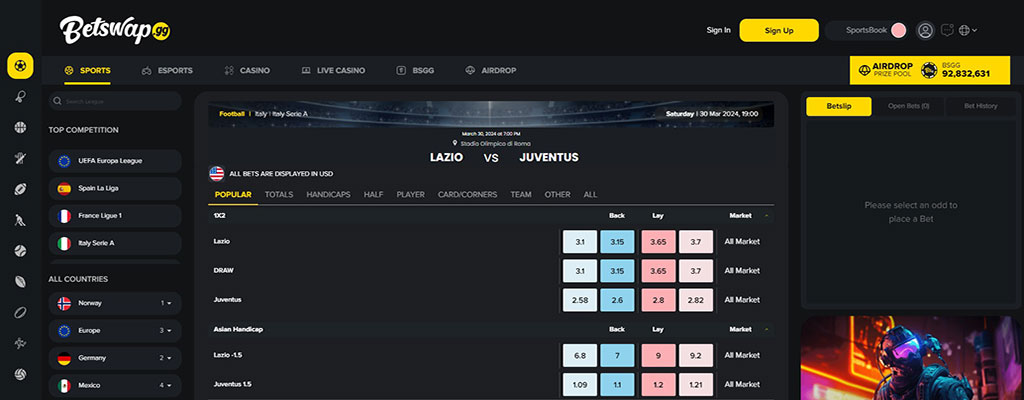Open Italy Serie A competition in sidebar
Screen dimensions: 1024x400
[115, 243]
